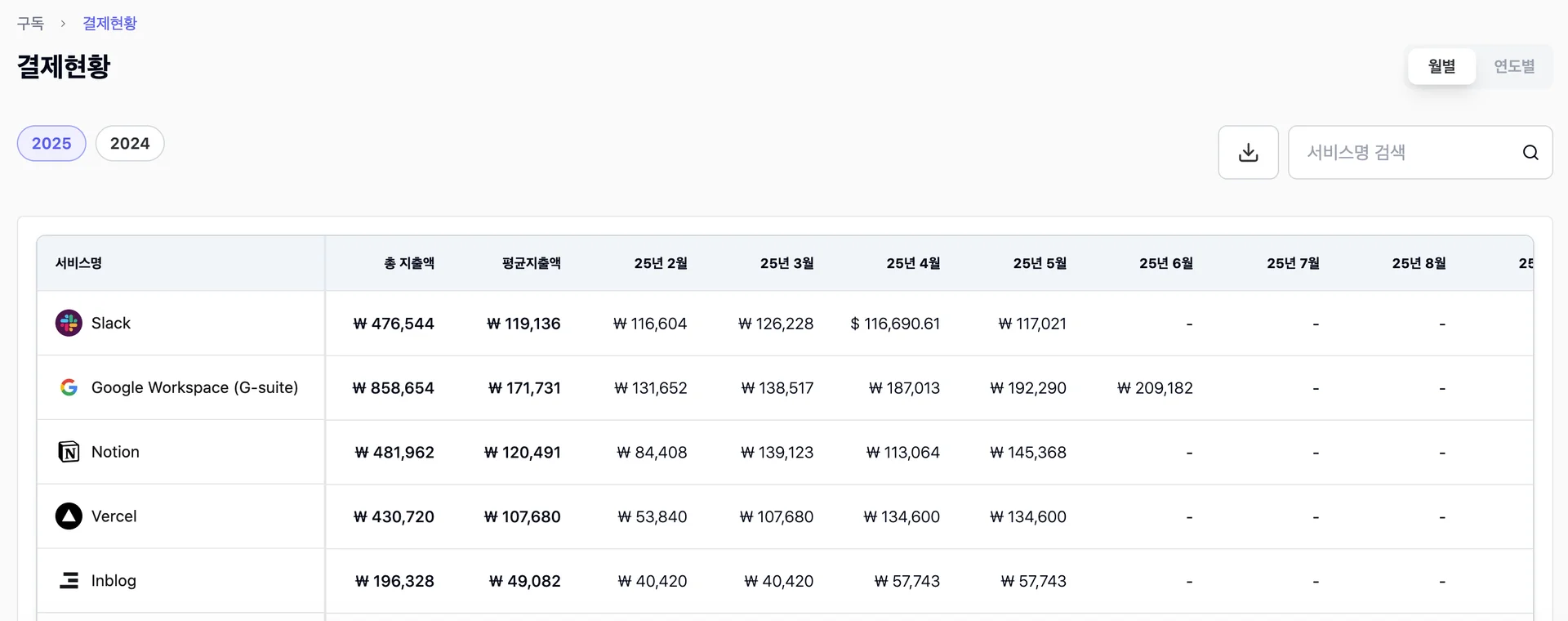Click the breadcrumb chevron arrow
The width and height of the screenshot is (1568, 621).
[63, 24]
